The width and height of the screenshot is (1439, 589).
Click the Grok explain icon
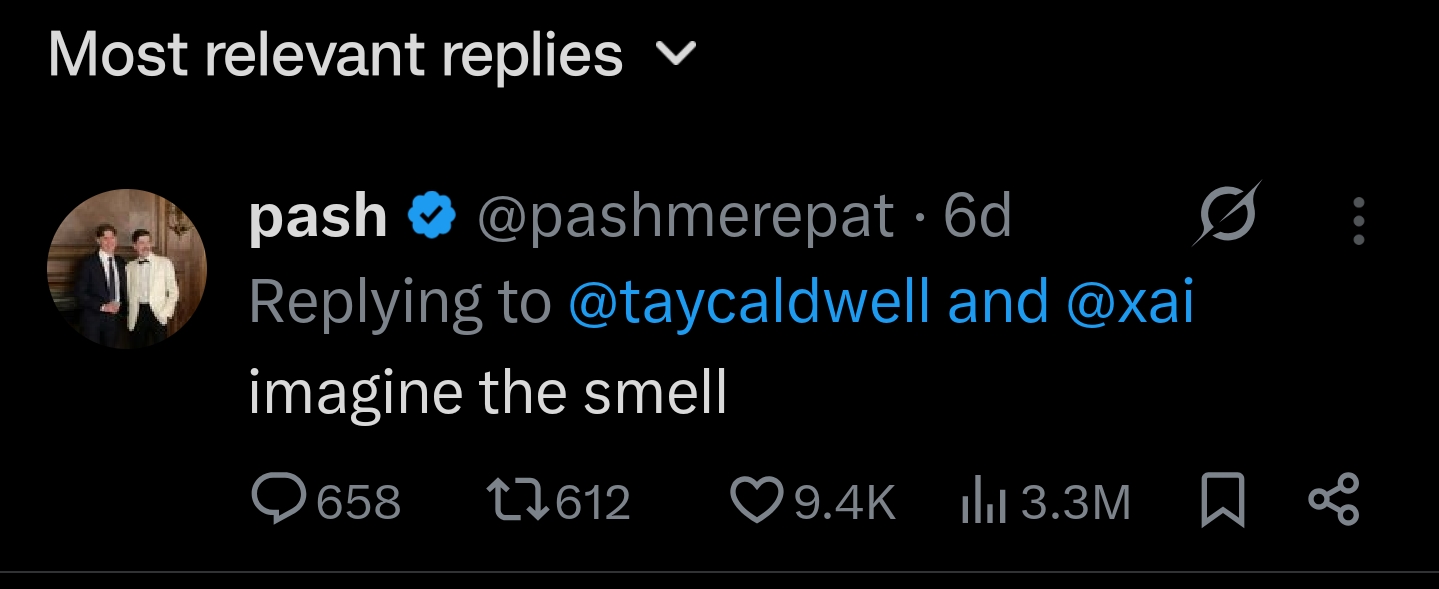pyautogui.click(x=1226, y=214)
